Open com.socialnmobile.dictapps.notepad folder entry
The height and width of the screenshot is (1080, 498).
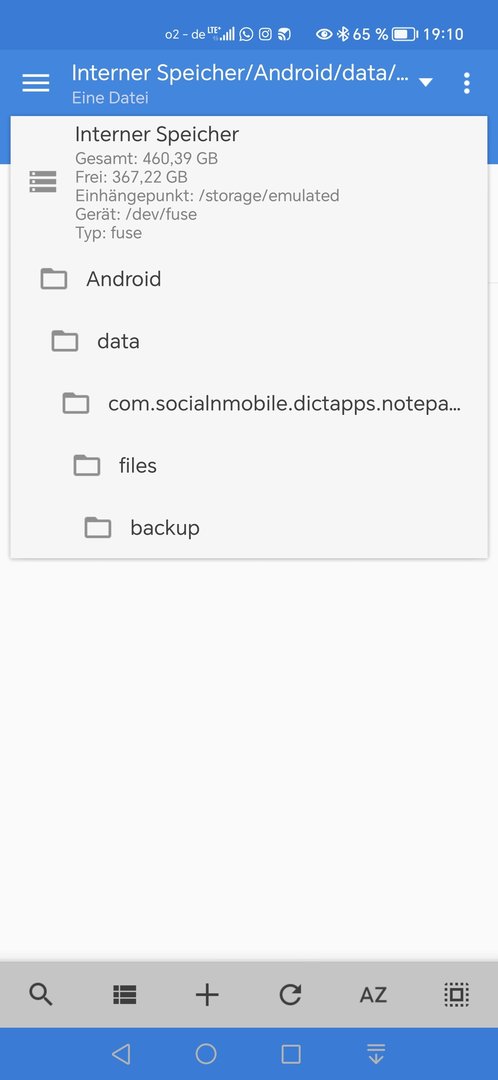pos(246,404)
